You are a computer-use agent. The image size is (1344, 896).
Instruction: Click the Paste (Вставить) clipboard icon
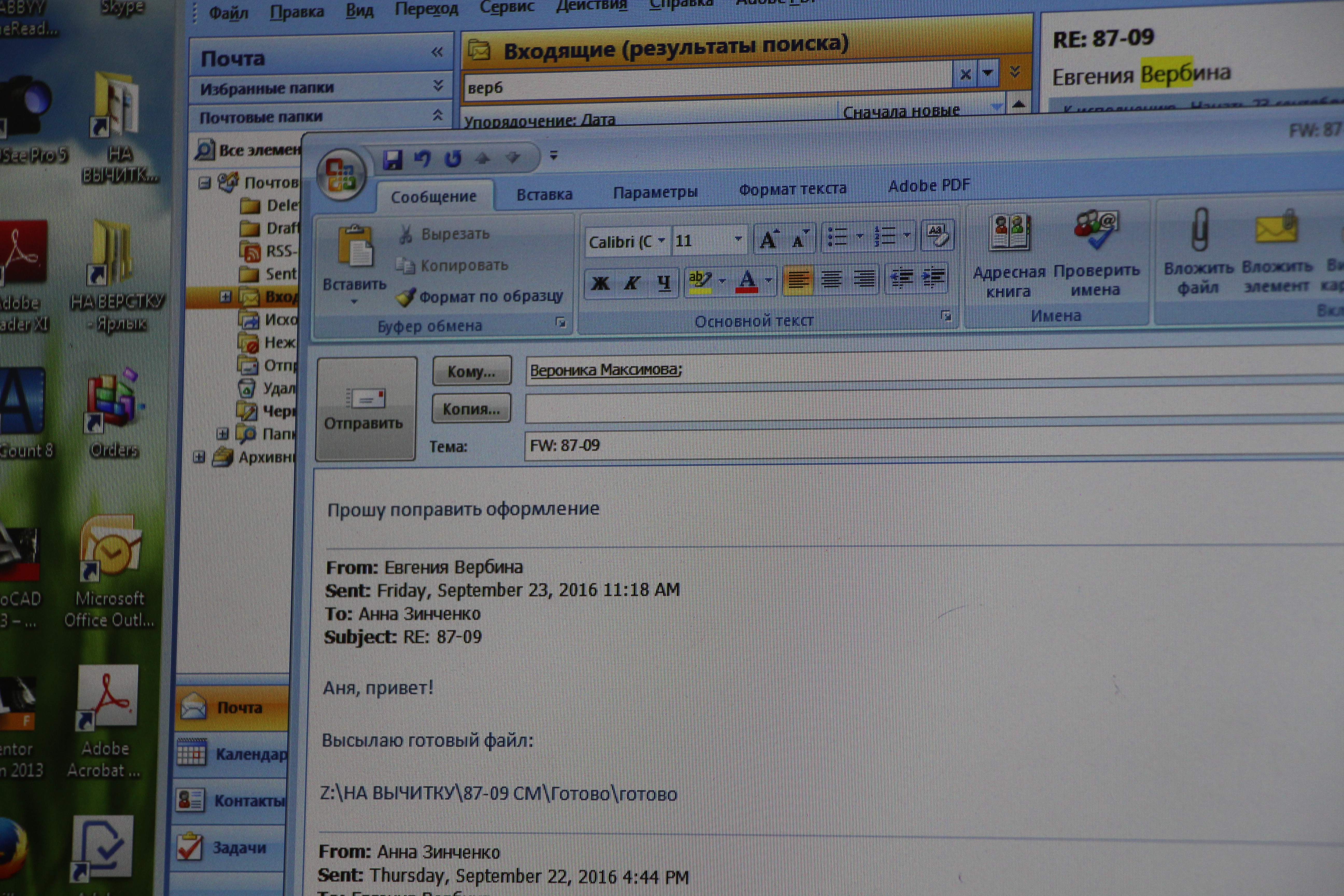355,246
